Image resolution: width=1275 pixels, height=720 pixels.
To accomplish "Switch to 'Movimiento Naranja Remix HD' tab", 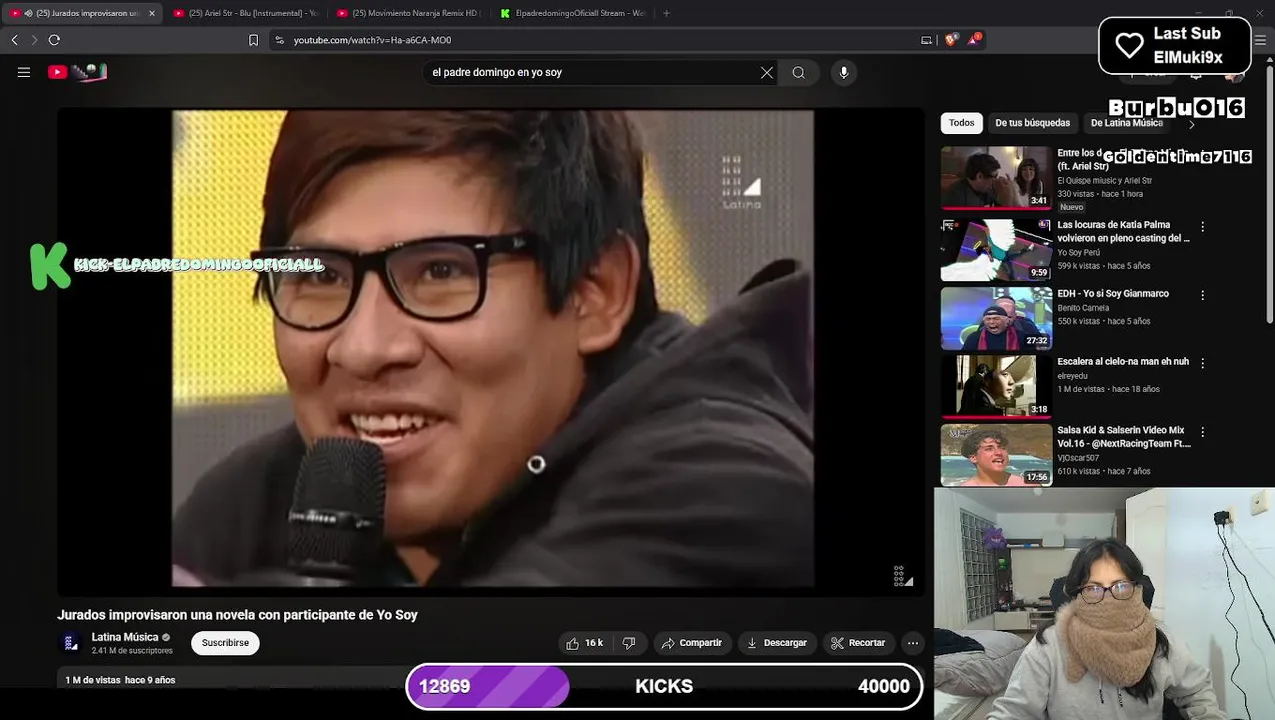I will pos(408,13).
